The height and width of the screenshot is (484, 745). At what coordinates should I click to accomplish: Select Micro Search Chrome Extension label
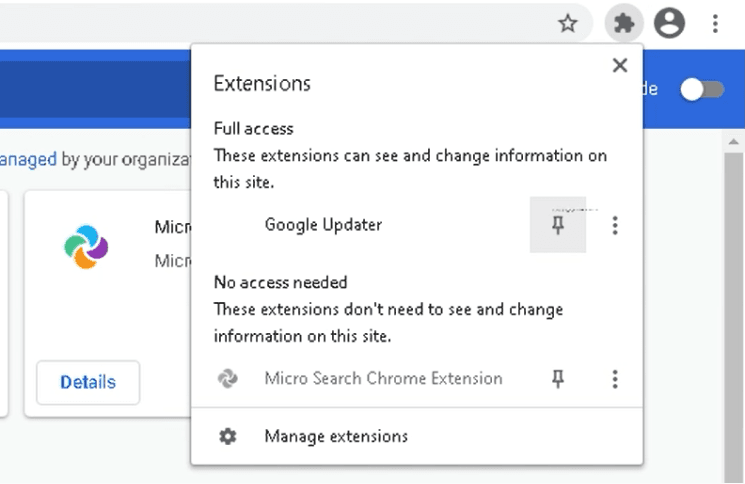pyautogui.click(x=383, y=379)
